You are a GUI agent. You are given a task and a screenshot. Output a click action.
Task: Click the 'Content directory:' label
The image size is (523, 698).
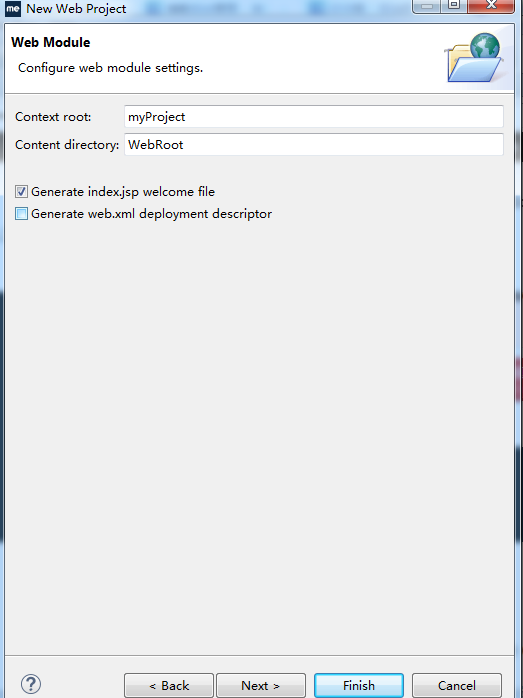tap(67, 145)
